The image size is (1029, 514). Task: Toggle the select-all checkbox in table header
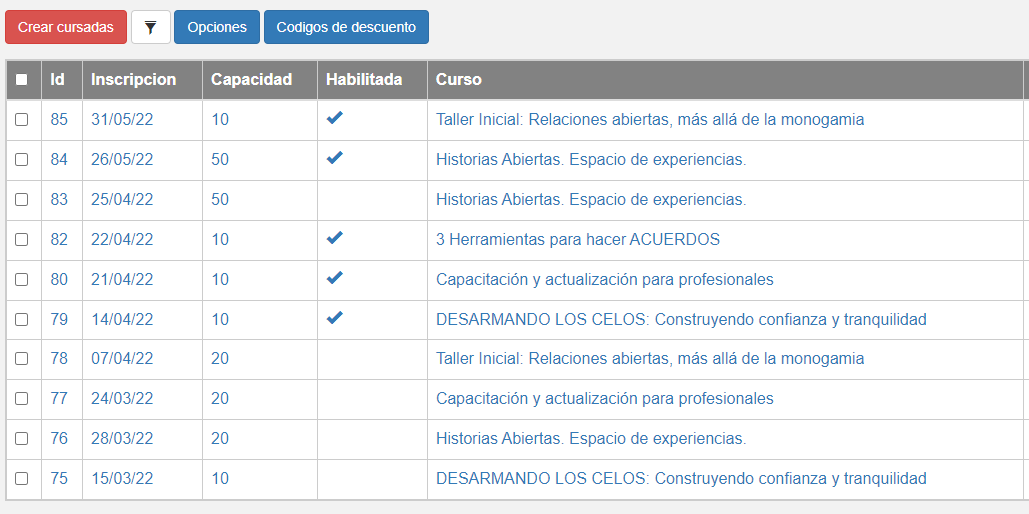click(x=22, y=80)
